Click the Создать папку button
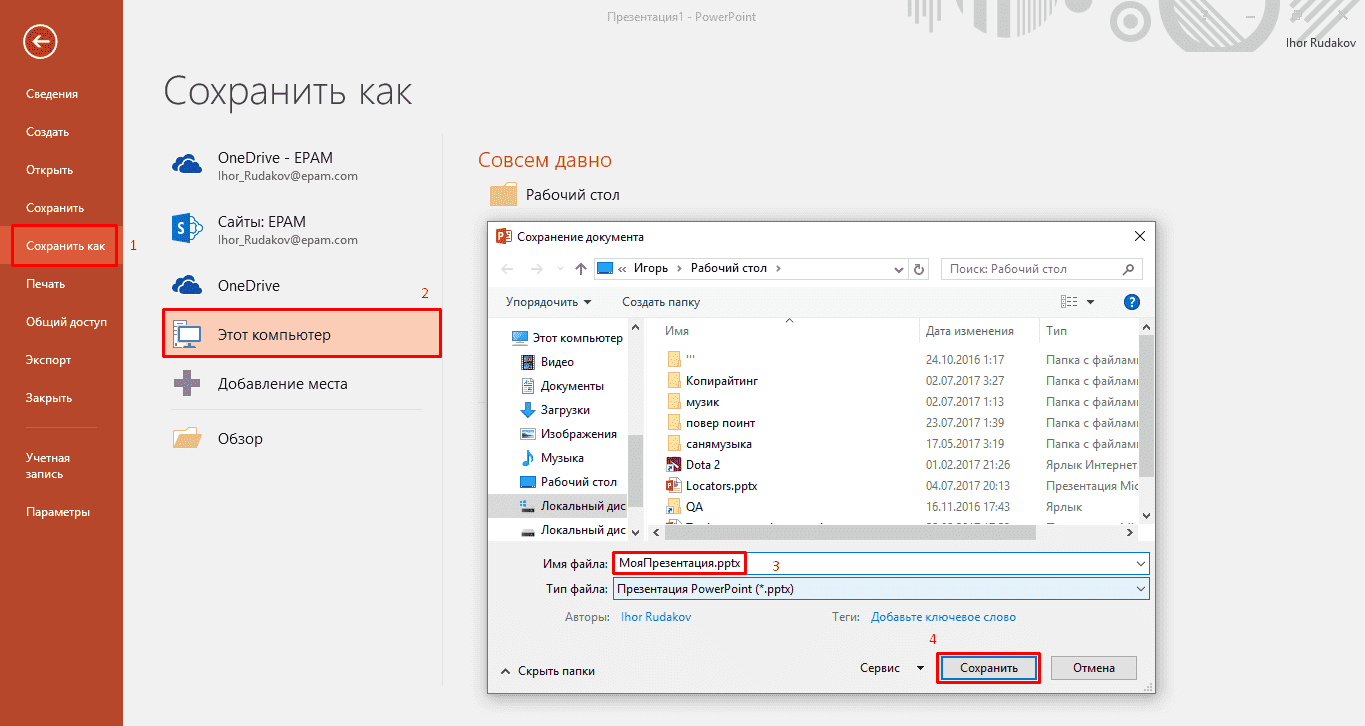Viewport: 1365px width, 726px height. tap(661, 301)
